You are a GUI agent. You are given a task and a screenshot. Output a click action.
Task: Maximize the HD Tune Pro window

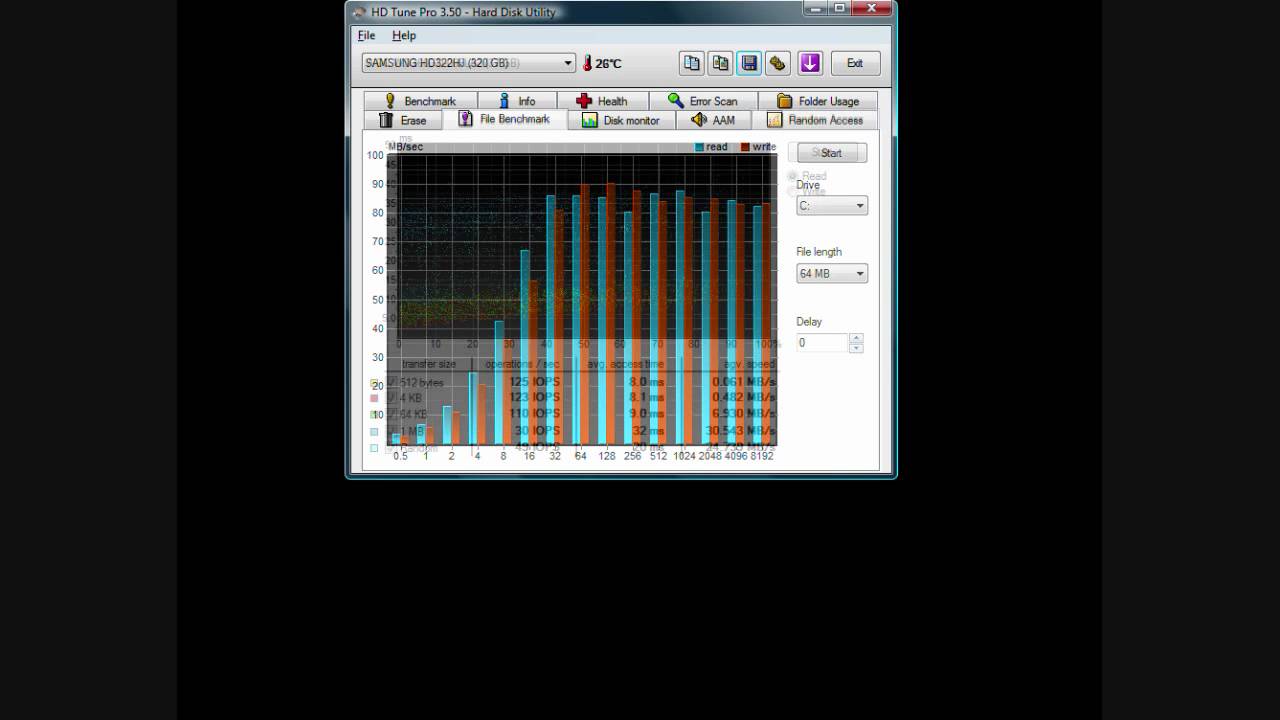839,8
